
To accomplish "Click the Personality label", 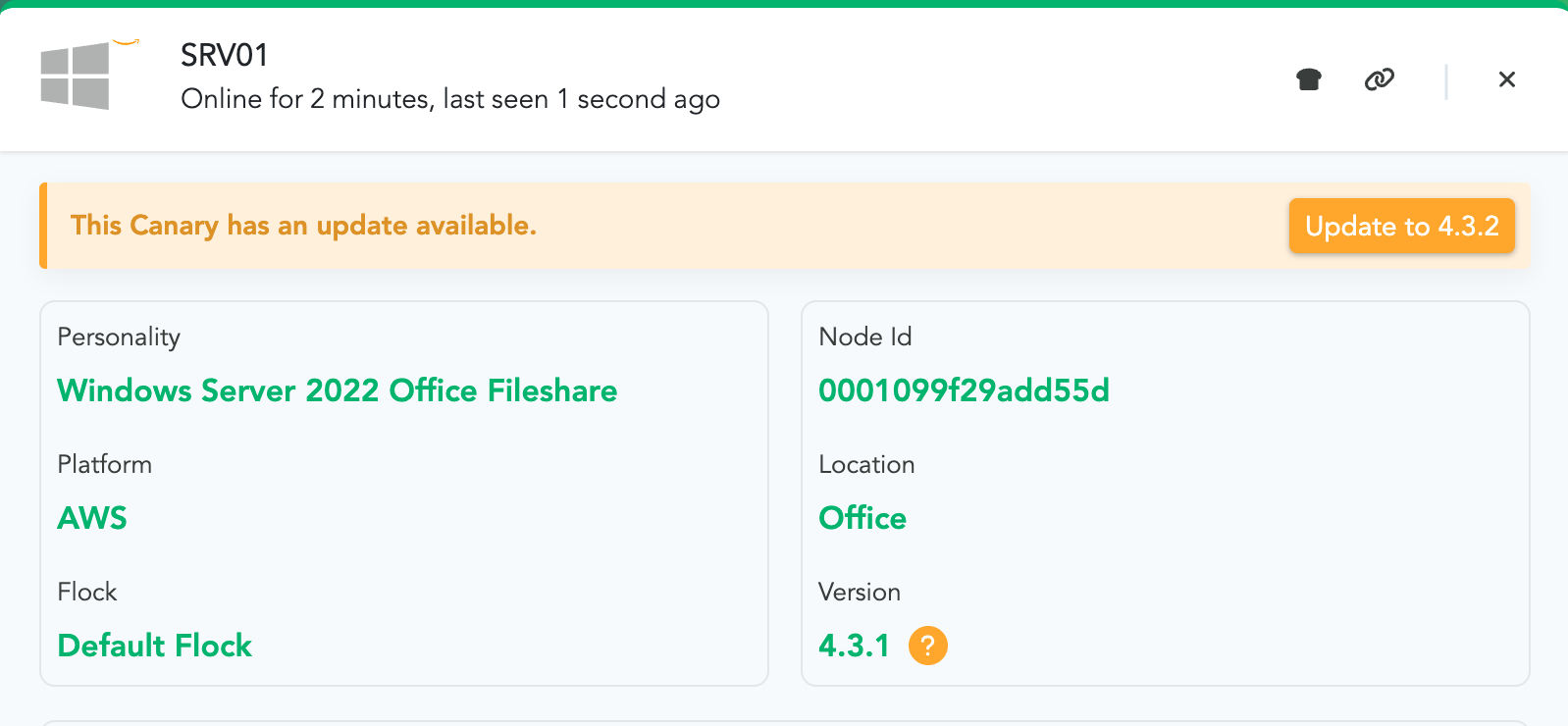I will 119,337.
